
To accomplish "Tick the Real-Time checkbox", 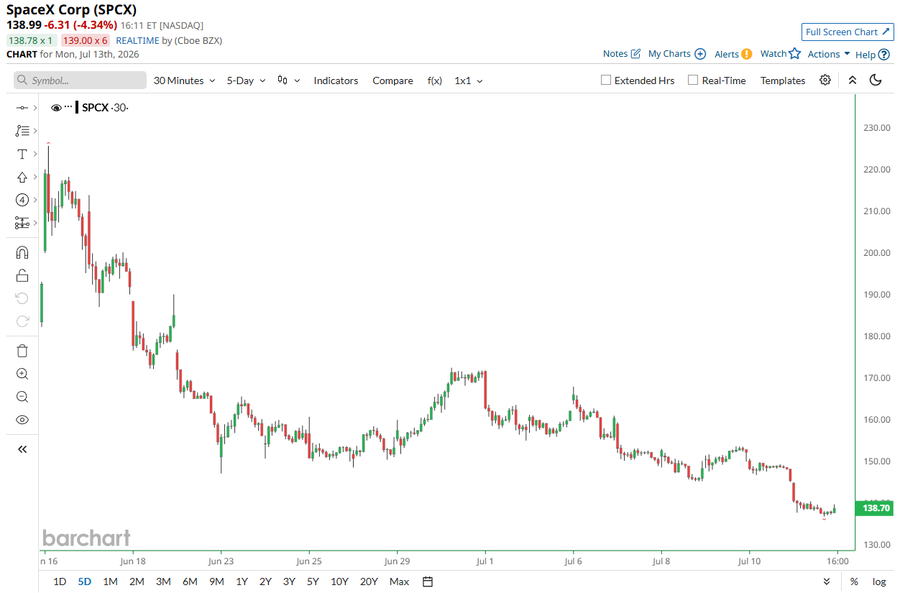I will [693, 80].
